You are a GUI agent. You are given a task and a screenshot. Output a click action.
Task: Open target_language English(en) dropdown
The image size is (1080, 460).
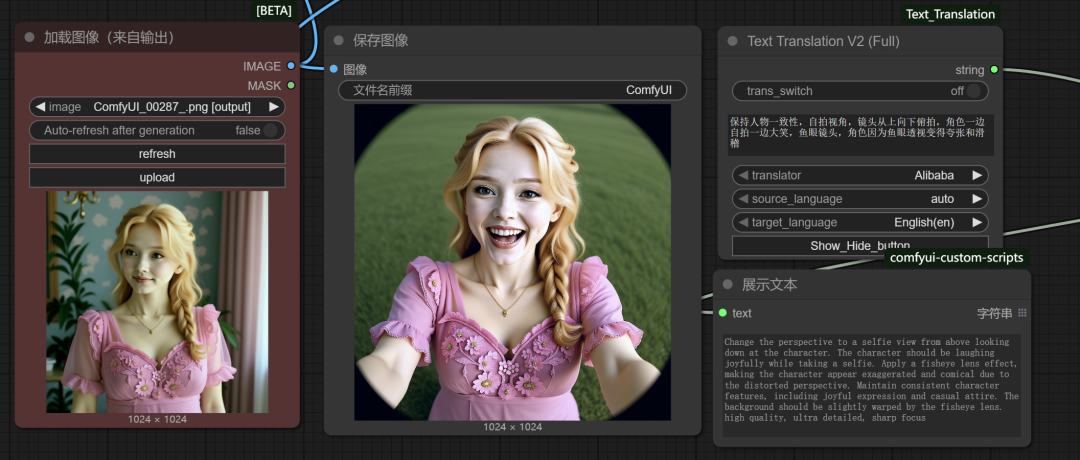click(x=860, y=222)
